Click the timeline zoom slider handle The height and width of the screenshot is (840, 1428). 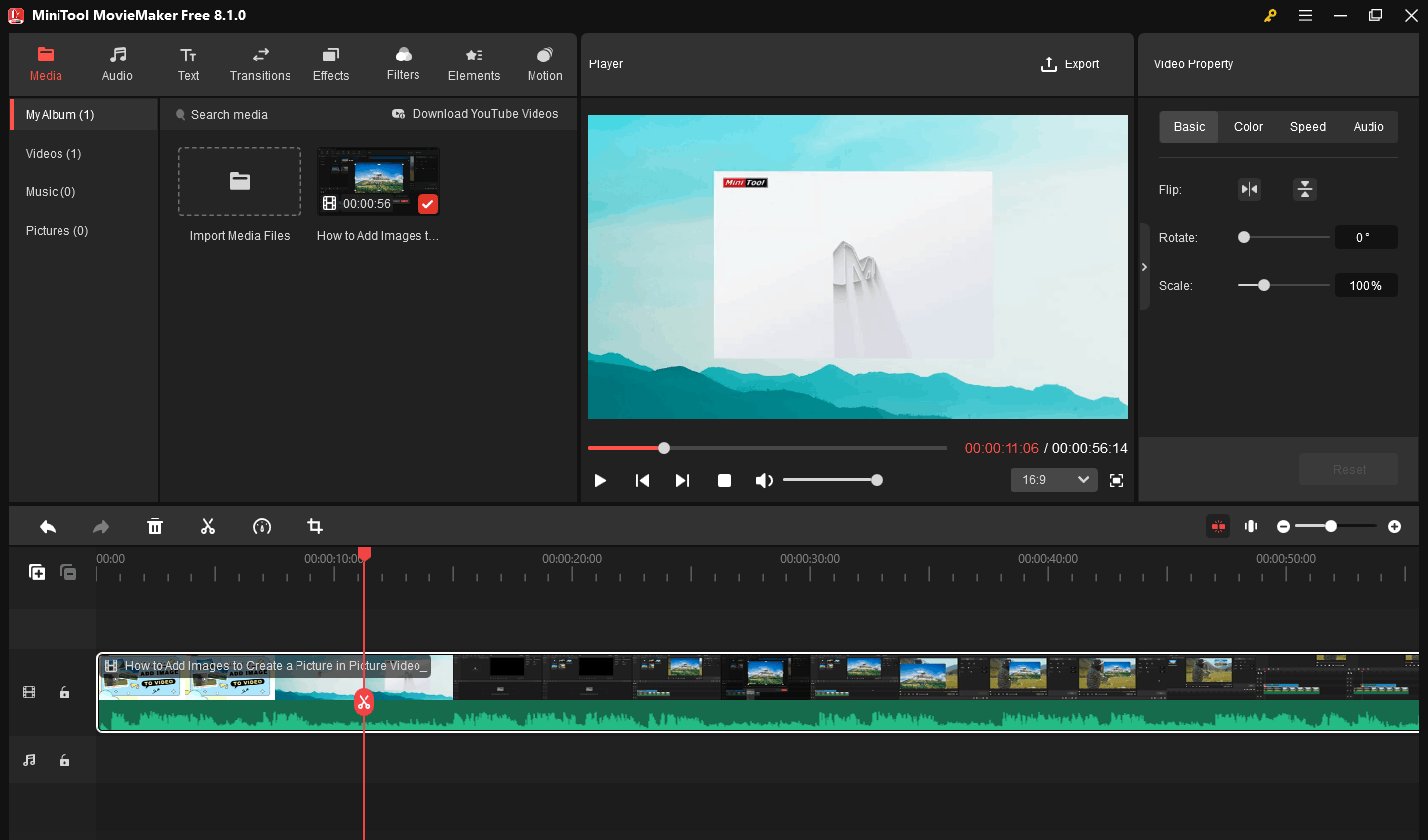(1331, 526)
